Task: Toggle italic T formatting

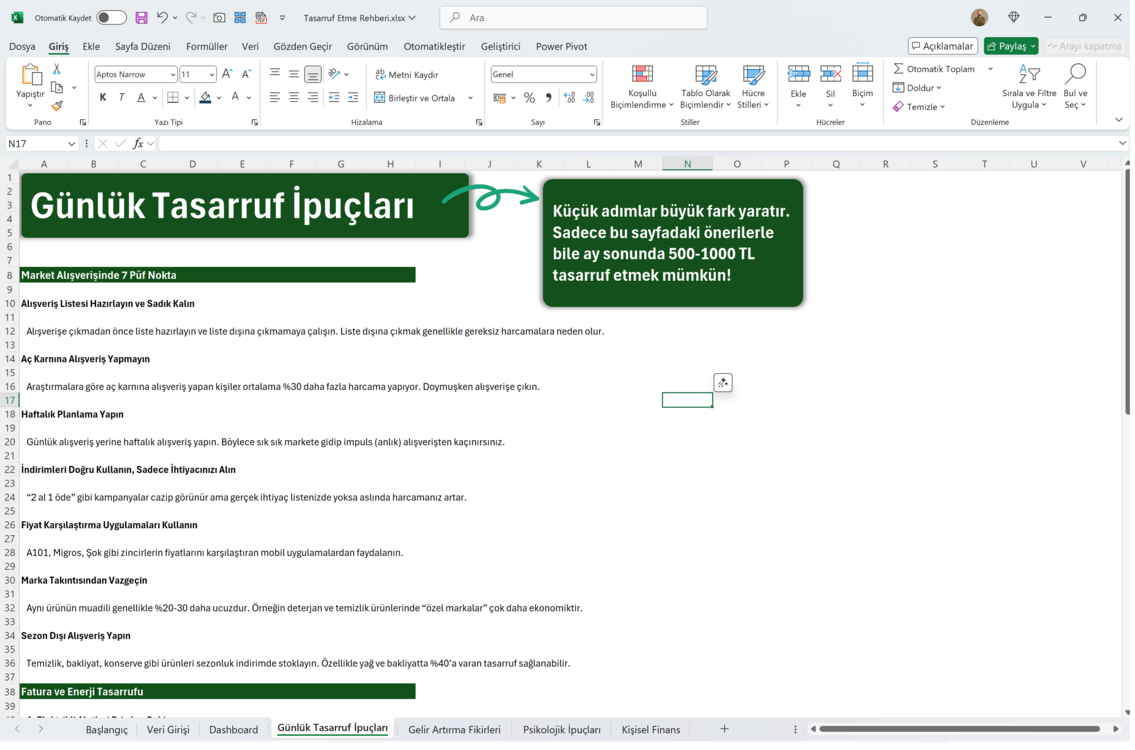Action: click(122, 98)
